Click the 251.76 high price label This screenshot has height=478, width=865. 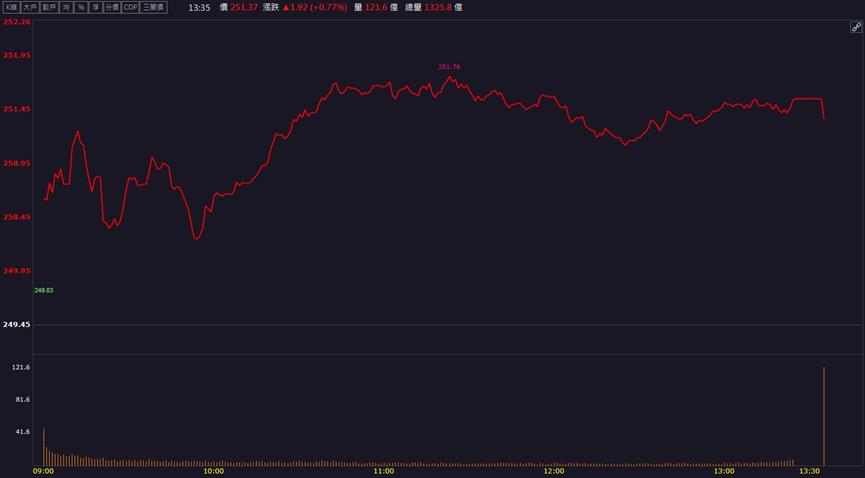449,67
